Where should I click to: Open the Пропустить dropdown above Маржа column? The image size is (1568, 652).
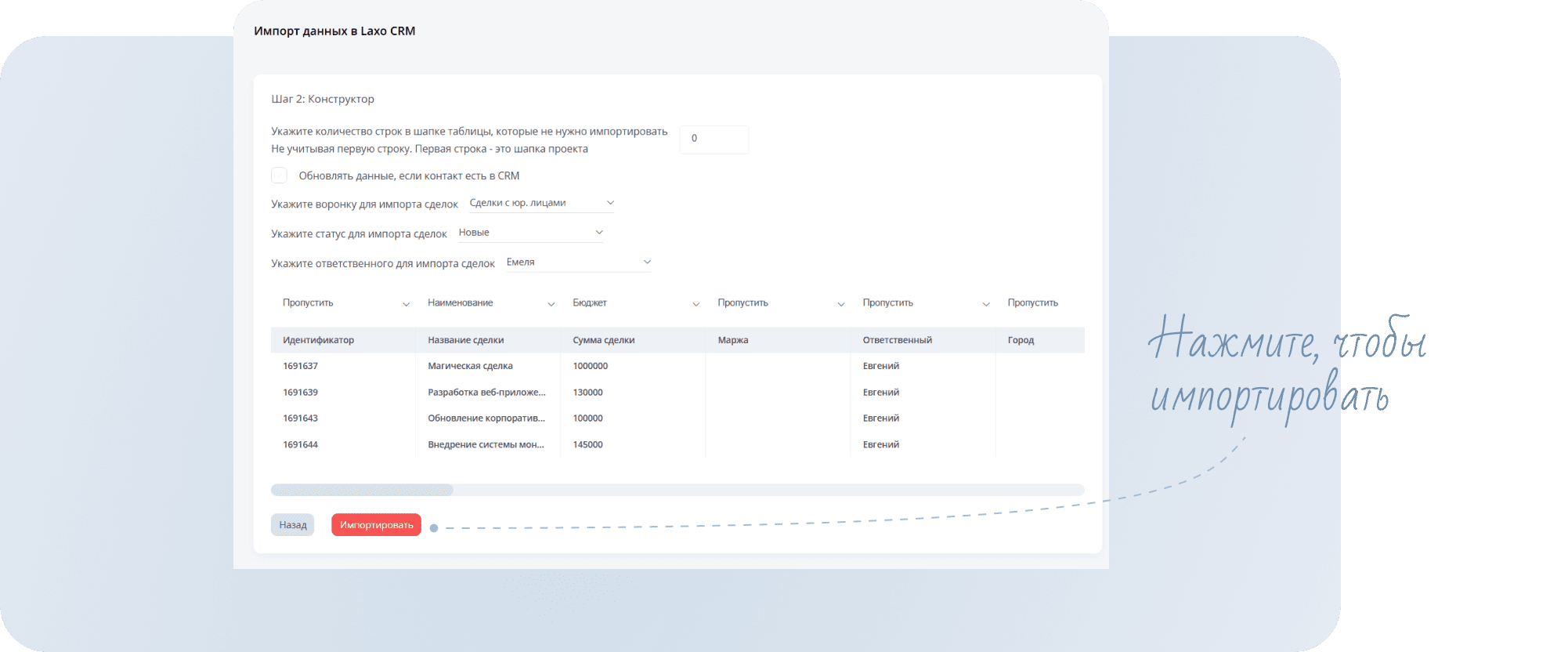(780, 303)
